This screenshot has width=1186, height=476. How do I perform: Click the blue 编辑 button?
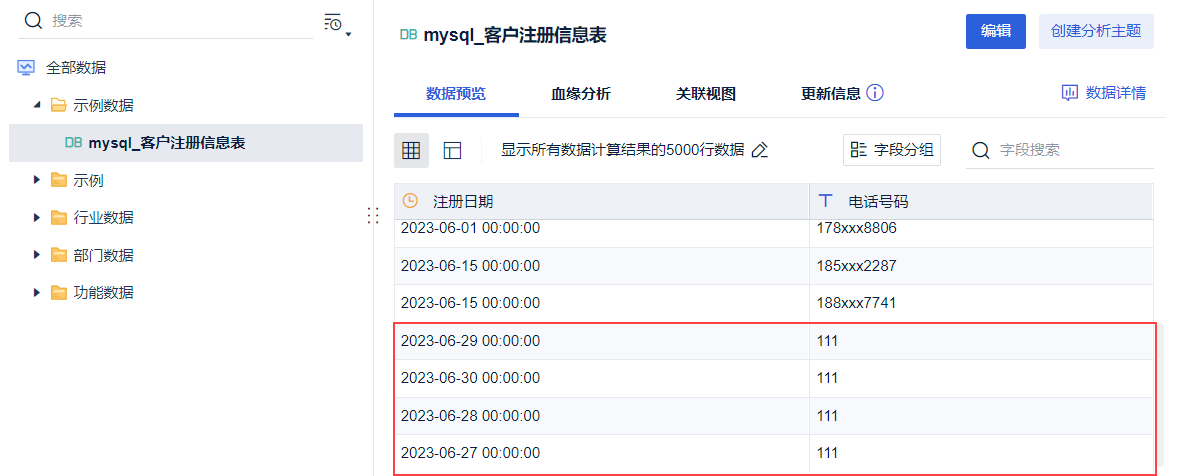tap(995, 31)
